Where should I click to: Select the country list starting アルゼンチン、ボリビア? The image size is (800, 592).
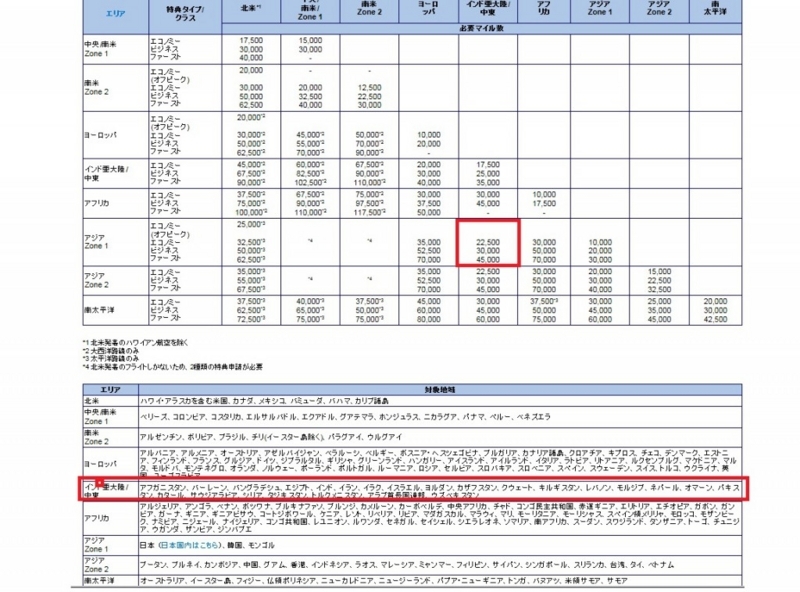[x=270, y=437]
